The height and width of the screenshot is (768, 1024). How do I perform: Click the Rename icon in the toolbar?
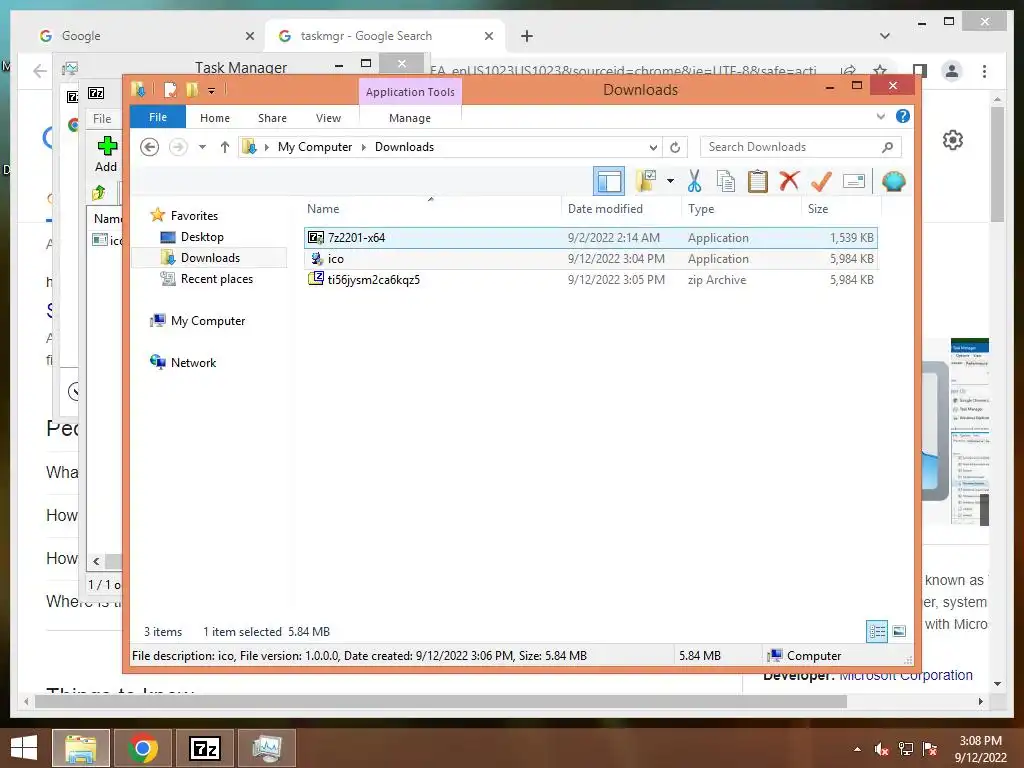coord(854,181)
